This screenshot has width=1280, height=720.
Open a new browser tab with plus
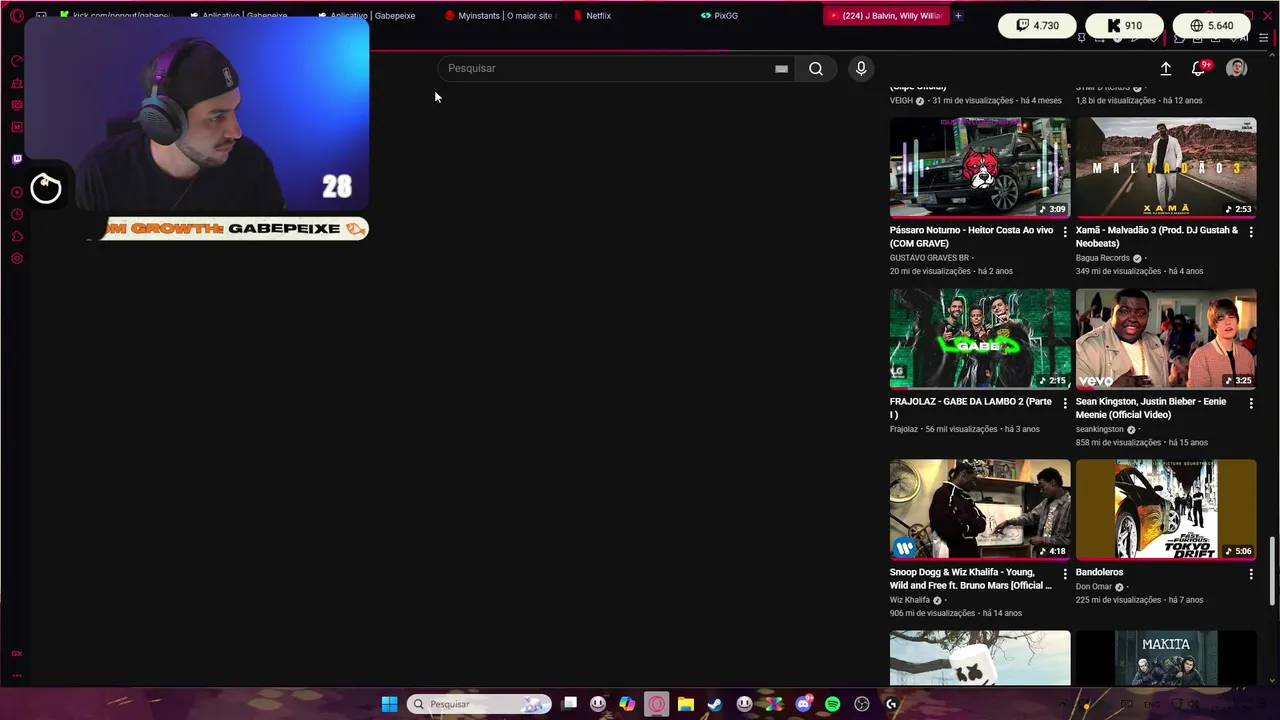(958, 16)
